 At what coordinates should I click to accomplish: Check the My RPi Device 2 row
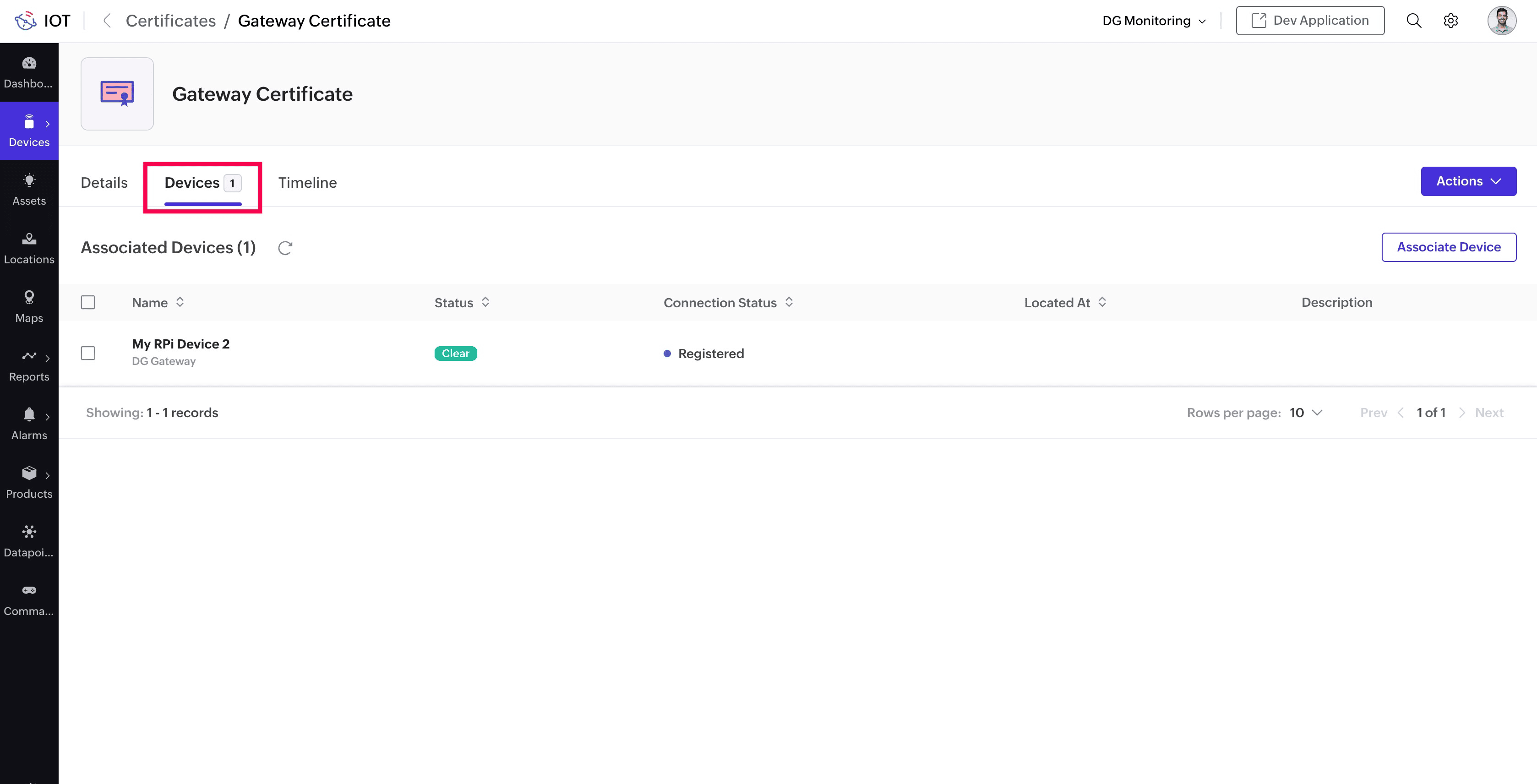pos(88,353)
